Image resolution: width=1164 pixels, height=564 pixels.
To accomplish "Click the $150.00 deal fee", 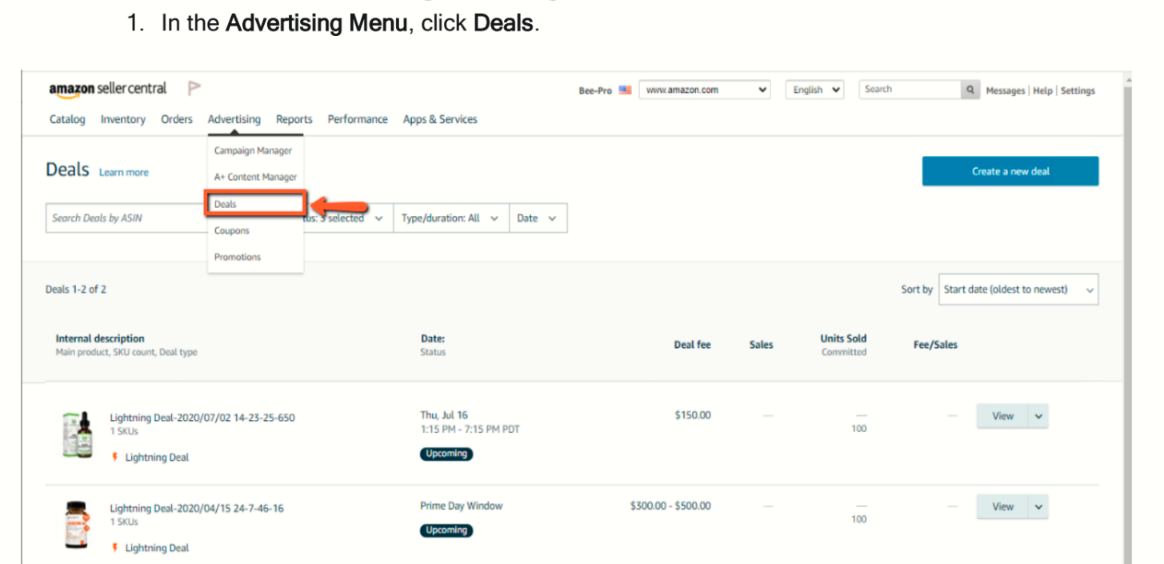I will click(x=693, y=415).
